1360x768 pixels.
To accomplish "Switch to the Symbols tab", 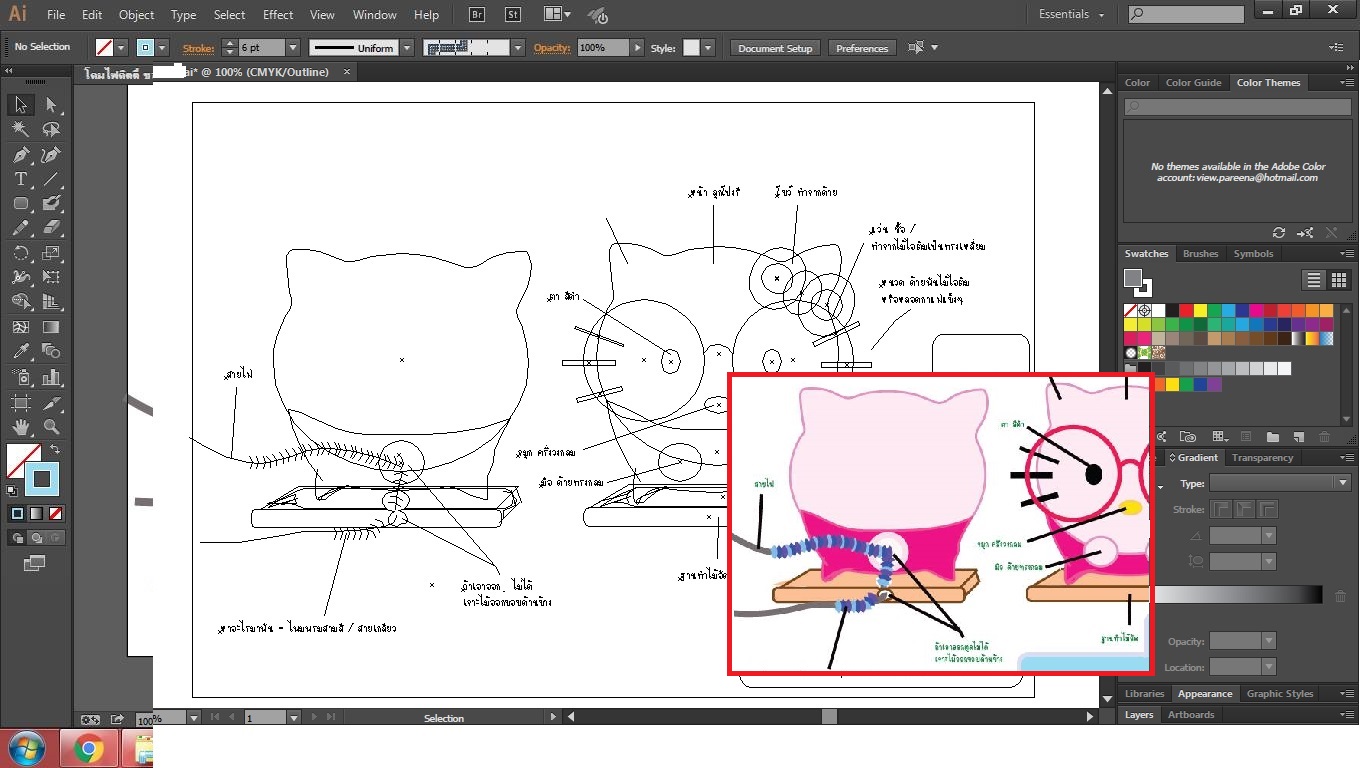I will pos(1253,254).
